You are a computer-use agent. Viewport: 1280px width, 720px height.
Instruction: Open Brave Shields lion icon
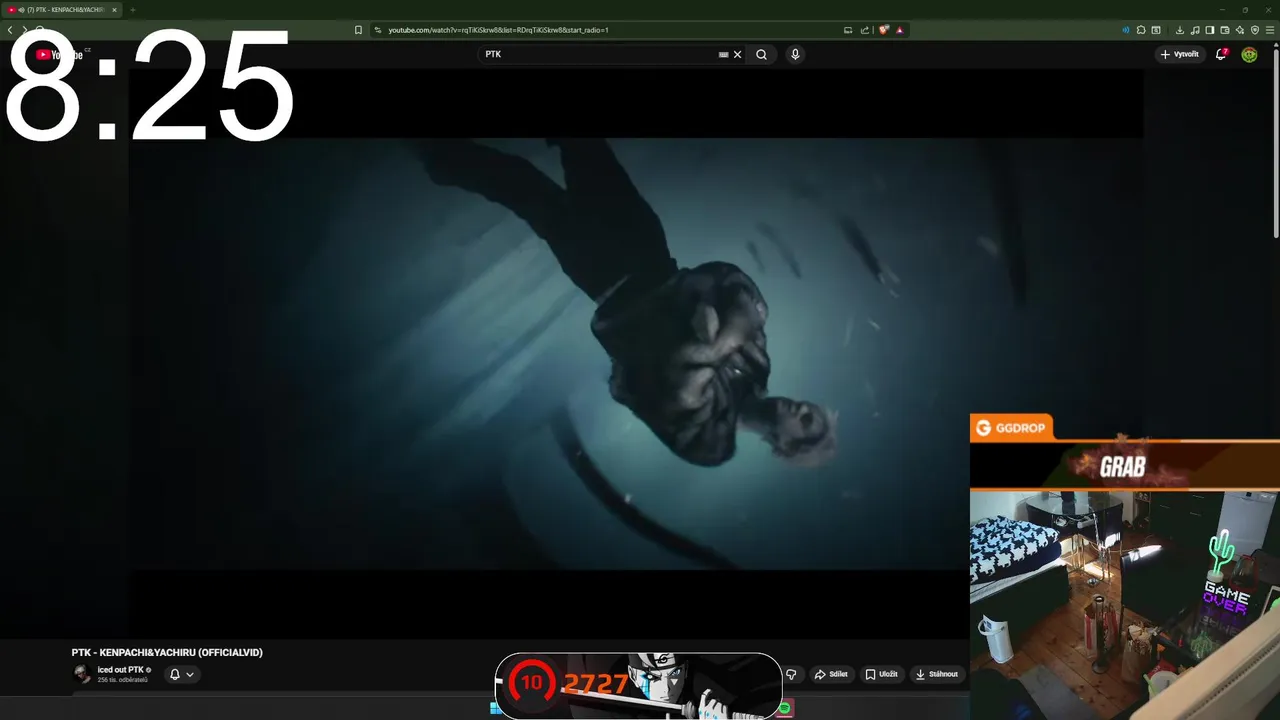(x=884, y=30)
